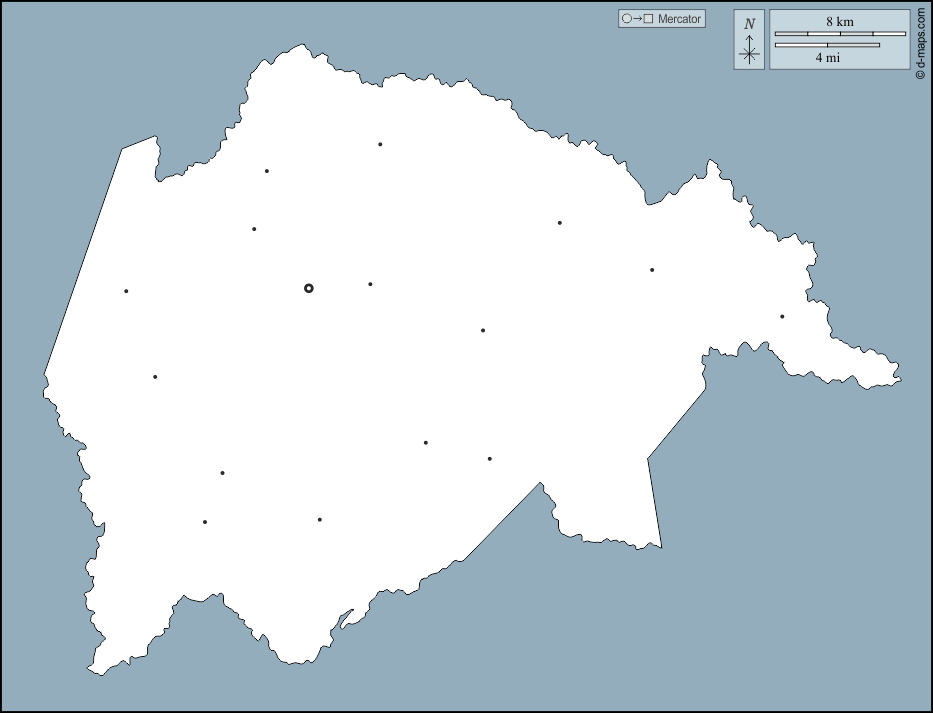Viewport: 933px width, 713px height.
Task: Click the 8 km scale text
Action: coord(839,21)
